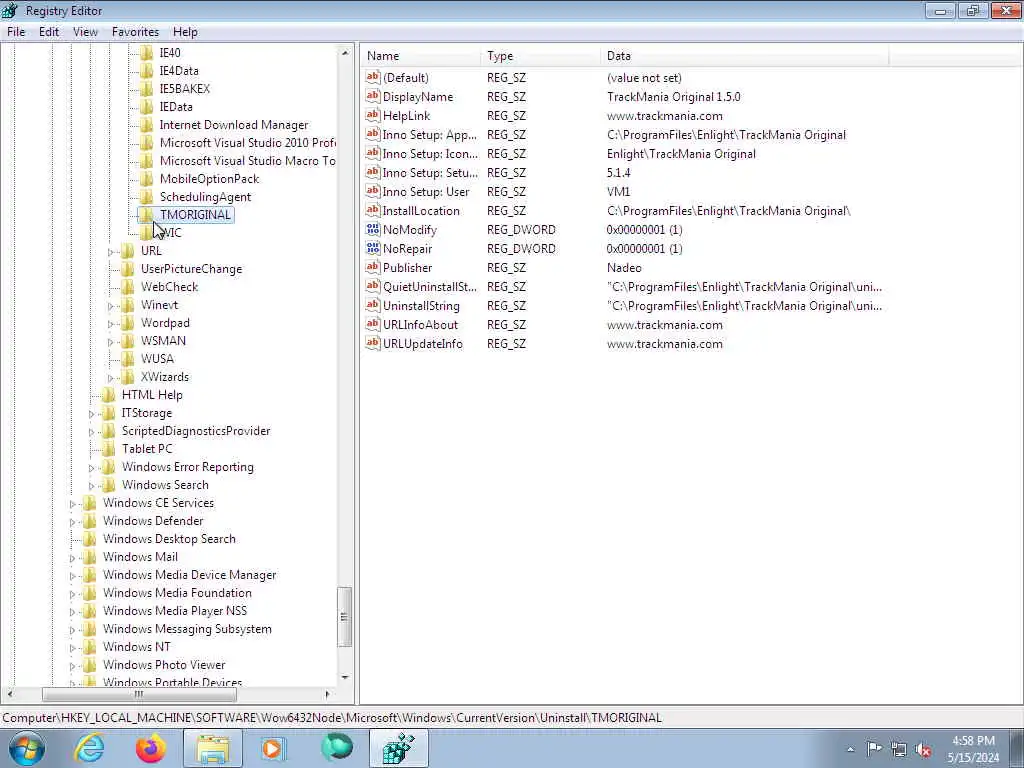Image resolution: width=1024 pixels, height=768 pixels.
Task: Open Windows Media Player from taskbar
Action: pos(274,748)
